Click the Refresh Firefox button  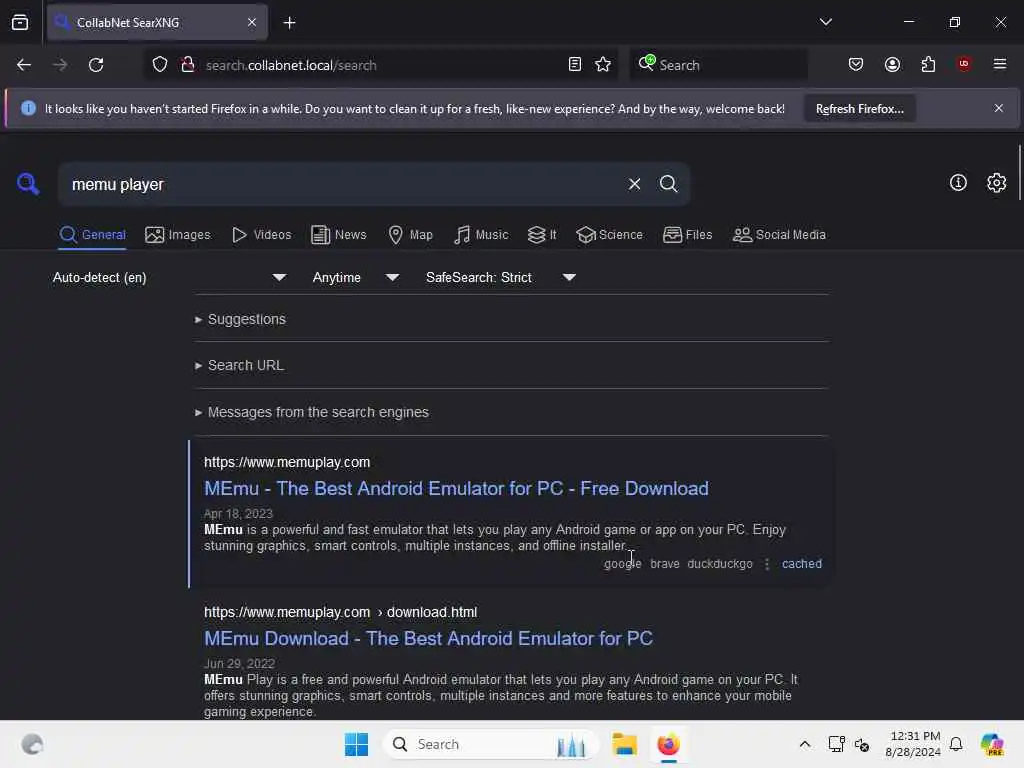tap(859, 109)
